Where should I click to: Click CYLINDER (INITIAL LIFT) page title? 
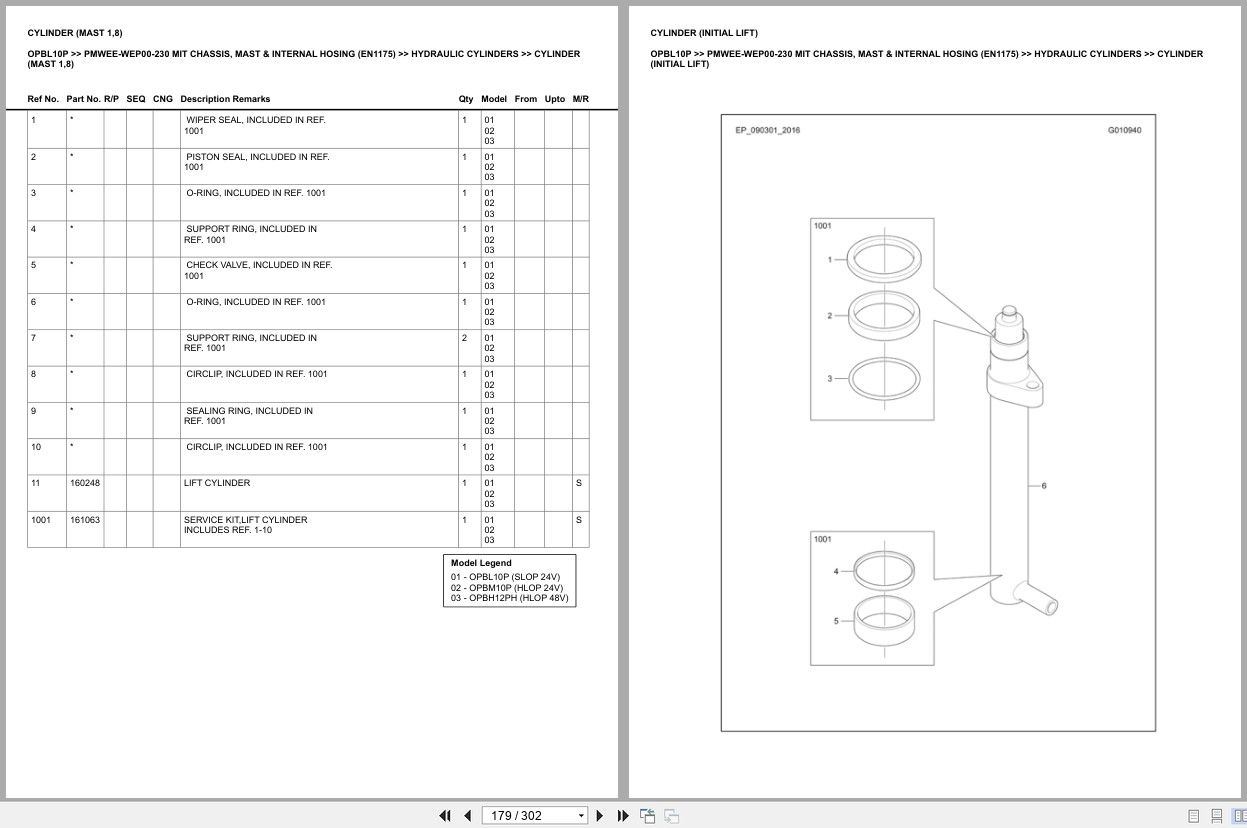coord(704,33)
